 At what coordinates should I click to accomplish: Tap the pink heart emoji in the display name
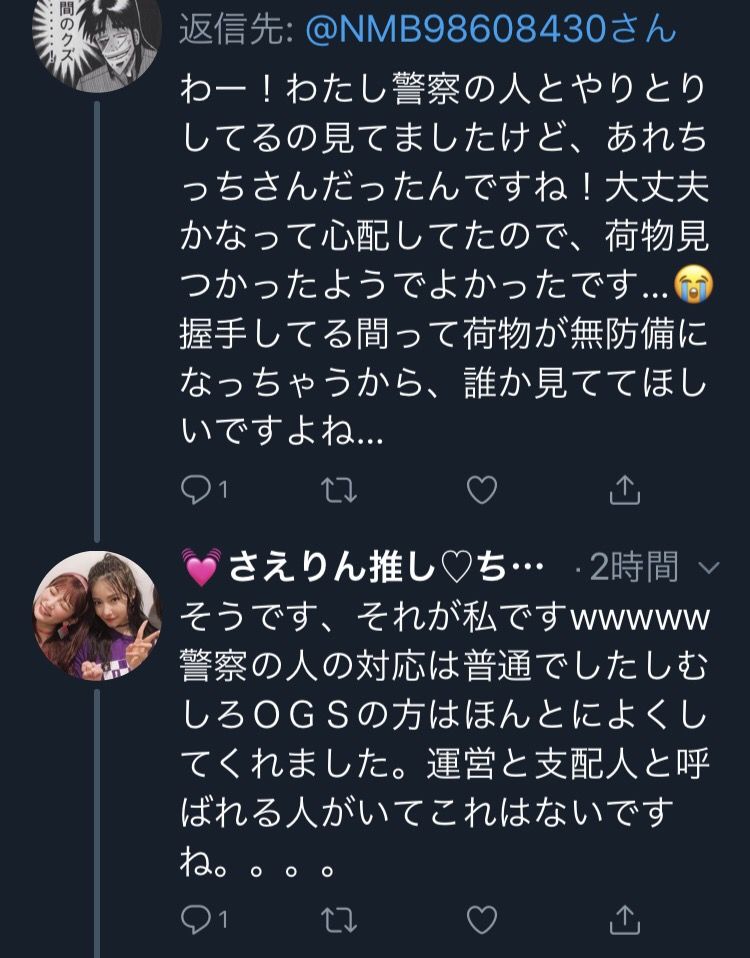[201, 568]
